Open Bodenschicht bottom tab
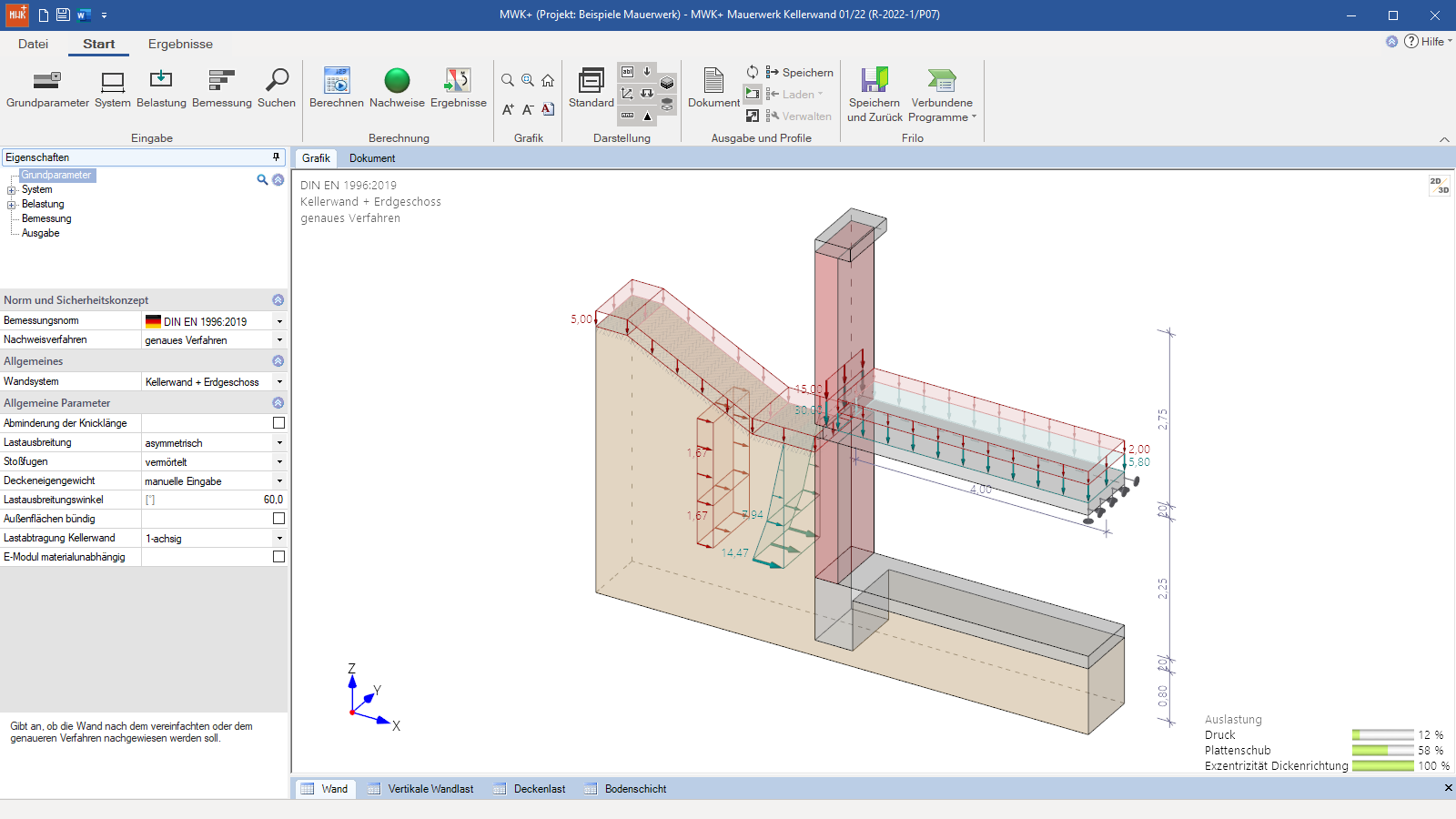Screen dimensions: 1456x819 pyautogui.click(x=626, y=789)
